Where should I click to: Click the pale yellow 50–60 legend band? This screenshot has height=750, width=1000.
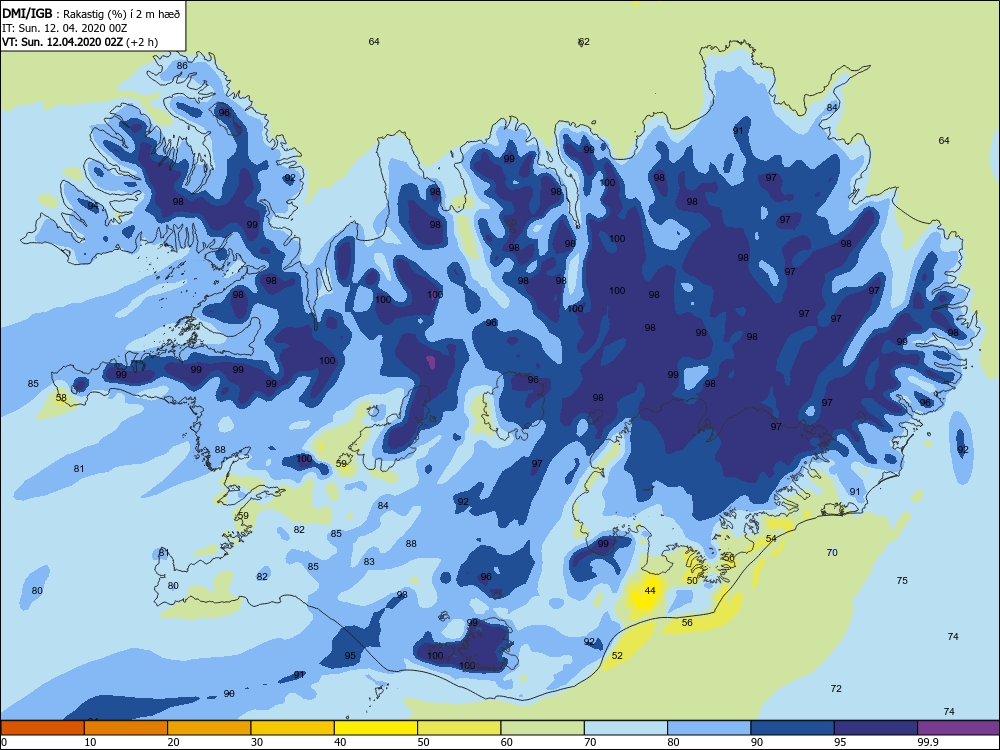459,728
